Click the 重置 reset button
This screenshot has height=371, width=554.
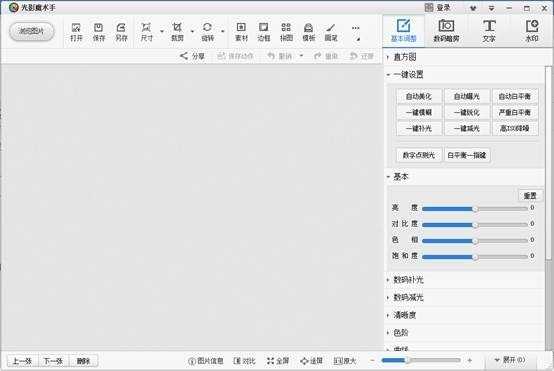pos(530,195)
